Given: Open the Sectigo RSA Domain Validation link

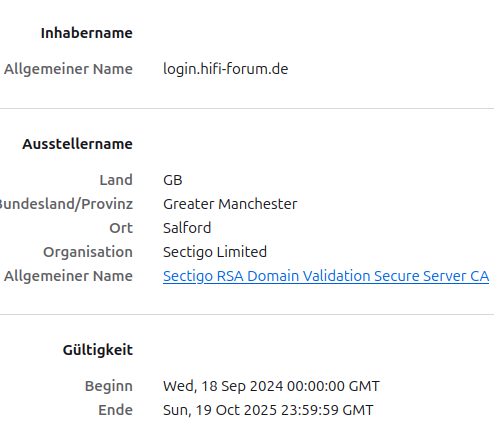Looking at the screenshot, I should [x=326, y=276].
